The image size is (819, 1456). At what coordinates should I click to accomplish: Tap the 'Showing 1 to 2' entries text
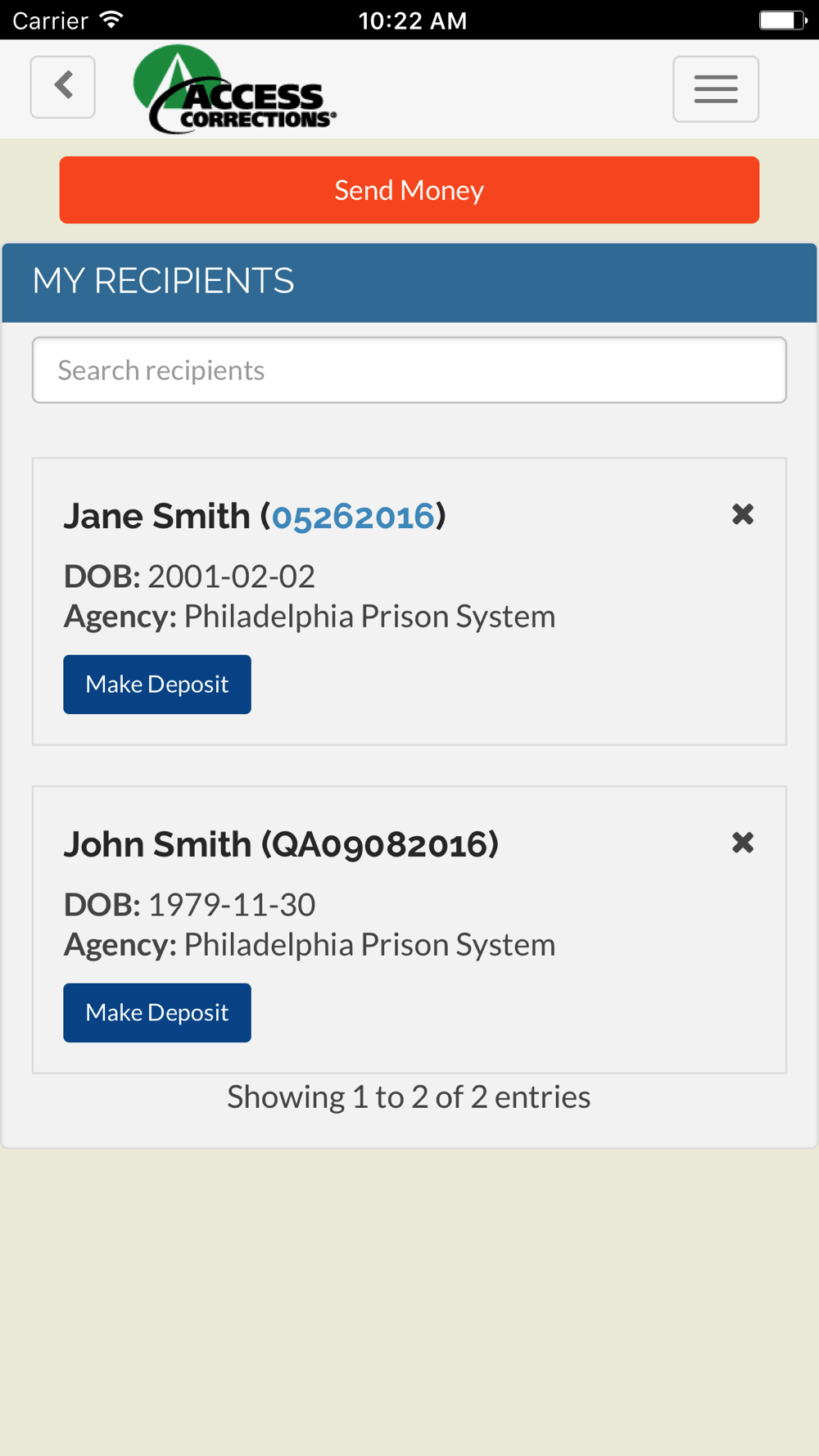pos(409,1097)
